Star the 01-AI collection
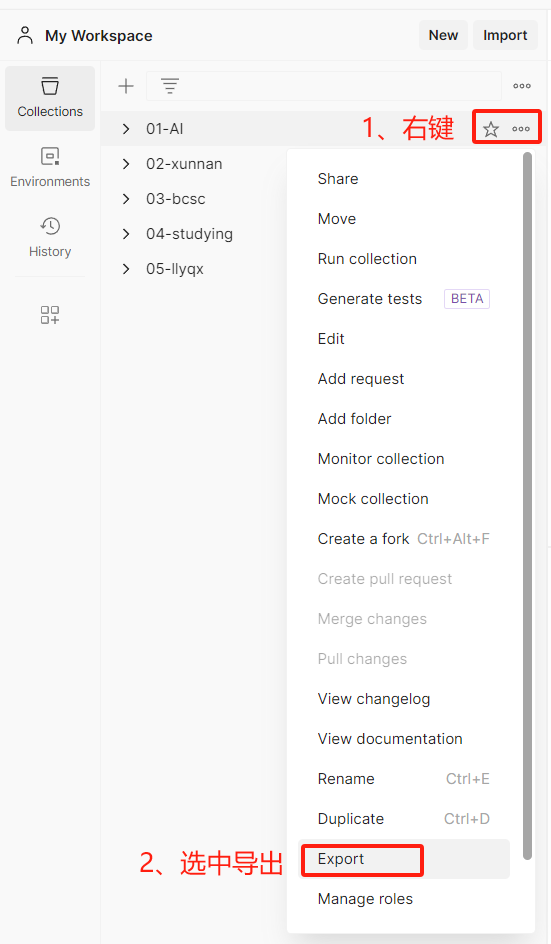 (491, 129)
